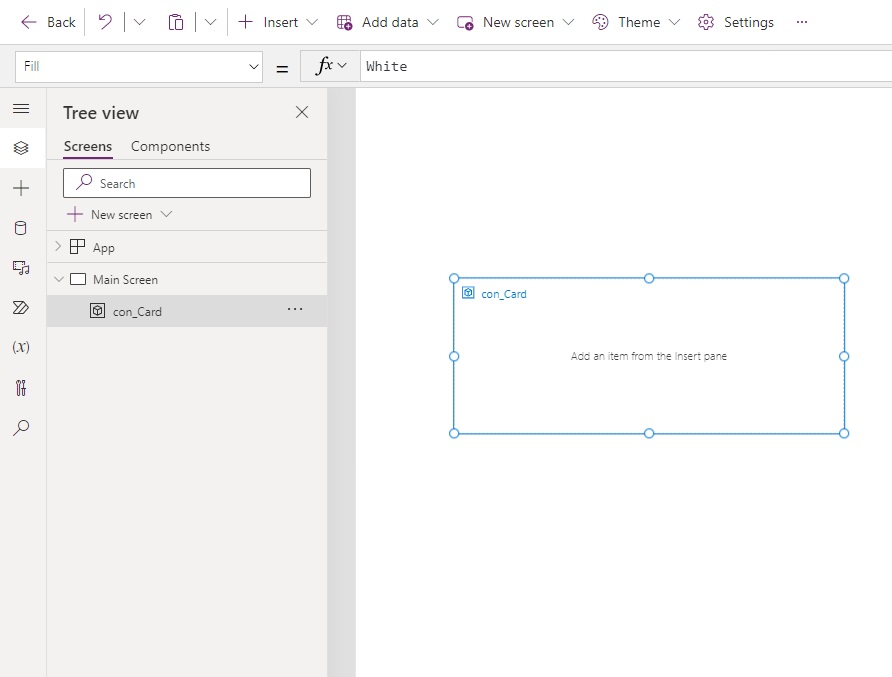The width and height of the screenshot is (892, 677).
Task: Click the Back button
Action: (x=48, y=22)
